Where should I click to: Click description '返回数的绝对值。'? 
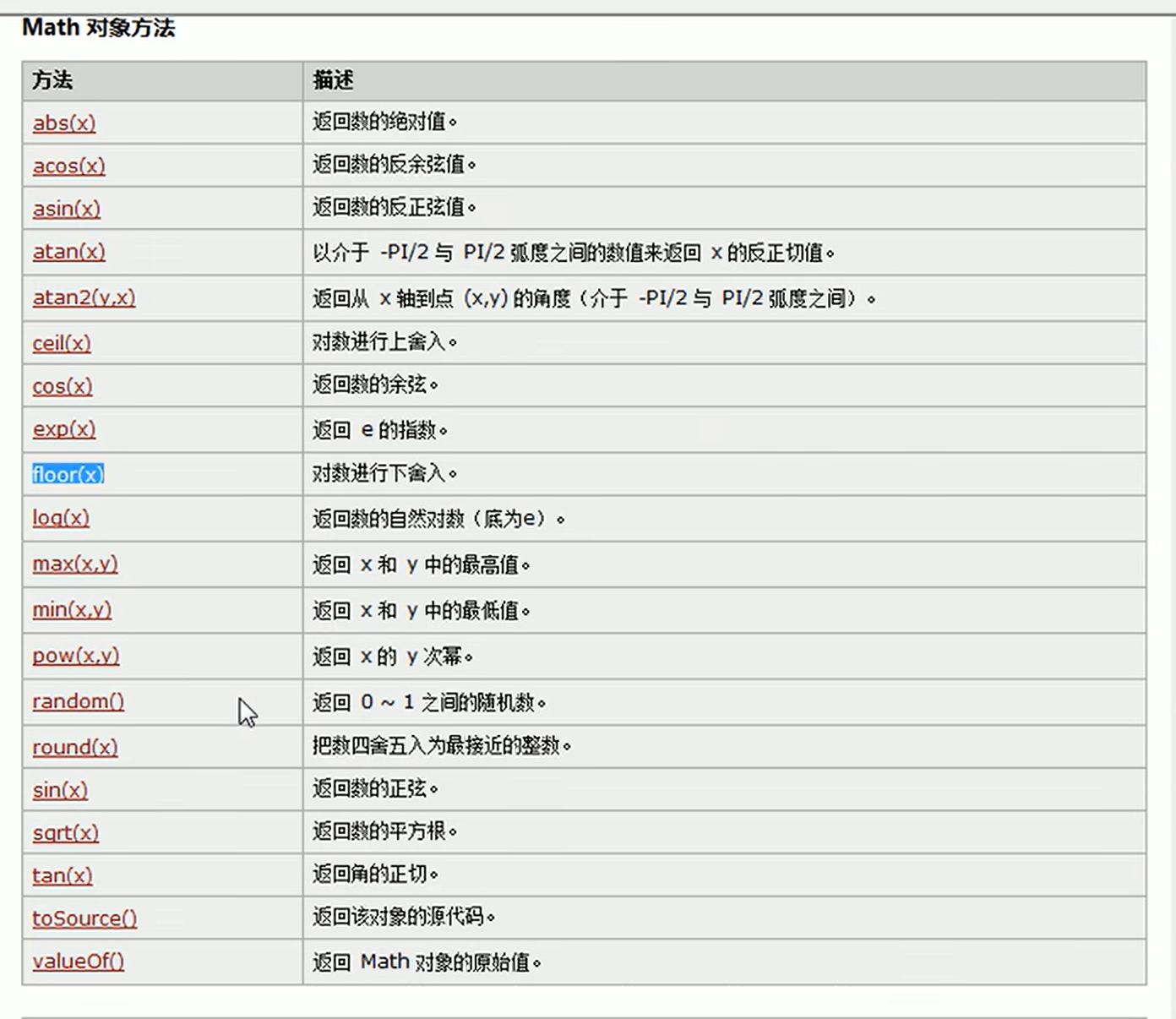click(385, 122)
